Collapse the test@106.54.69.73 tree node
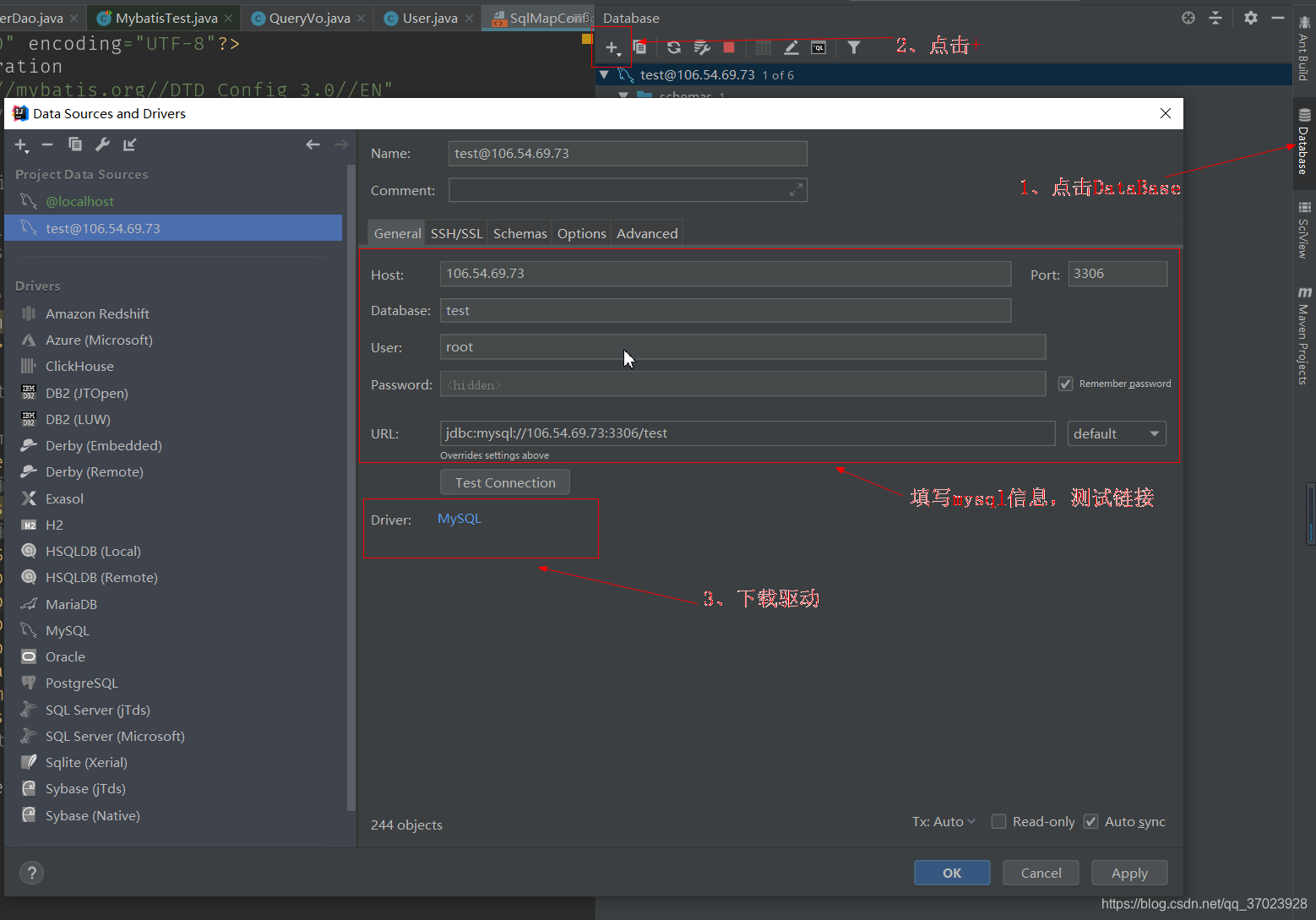Image resolution: width=1316 pixels, height=920 pixels. click(604, 74)
